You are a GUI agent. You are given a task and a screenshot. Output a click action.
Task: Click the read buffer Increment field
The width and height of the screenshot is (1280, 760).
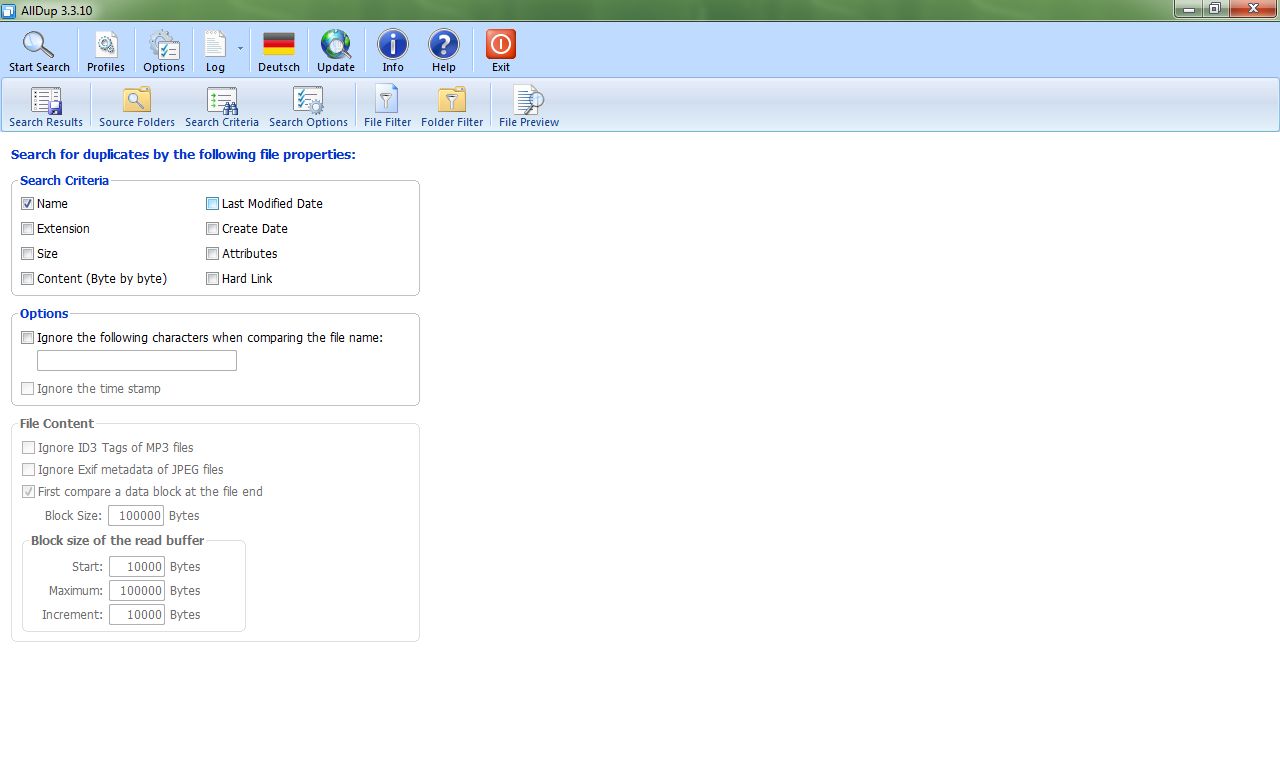(137, 614)
